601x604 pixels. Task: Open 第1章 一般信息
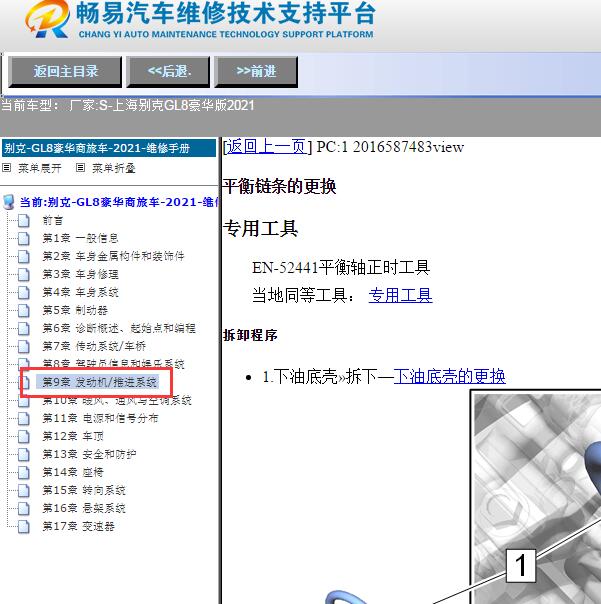[x=80, y=238]
